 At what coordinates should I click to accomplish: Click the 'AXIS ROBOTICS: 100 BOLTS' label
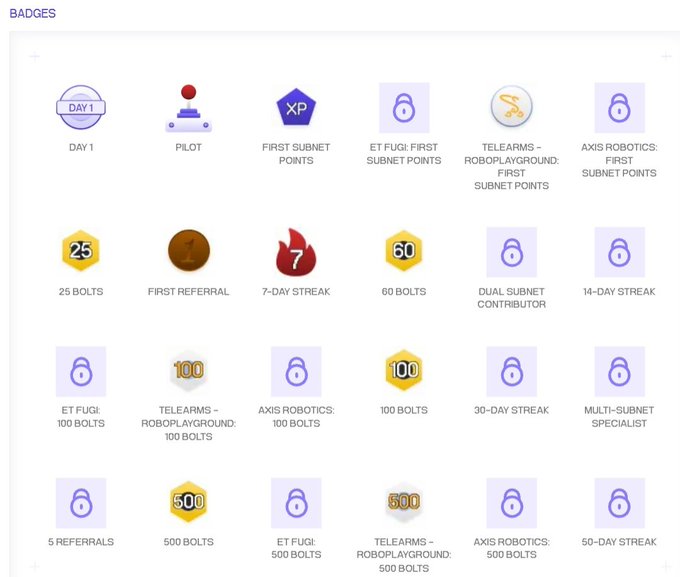[296, 416]
